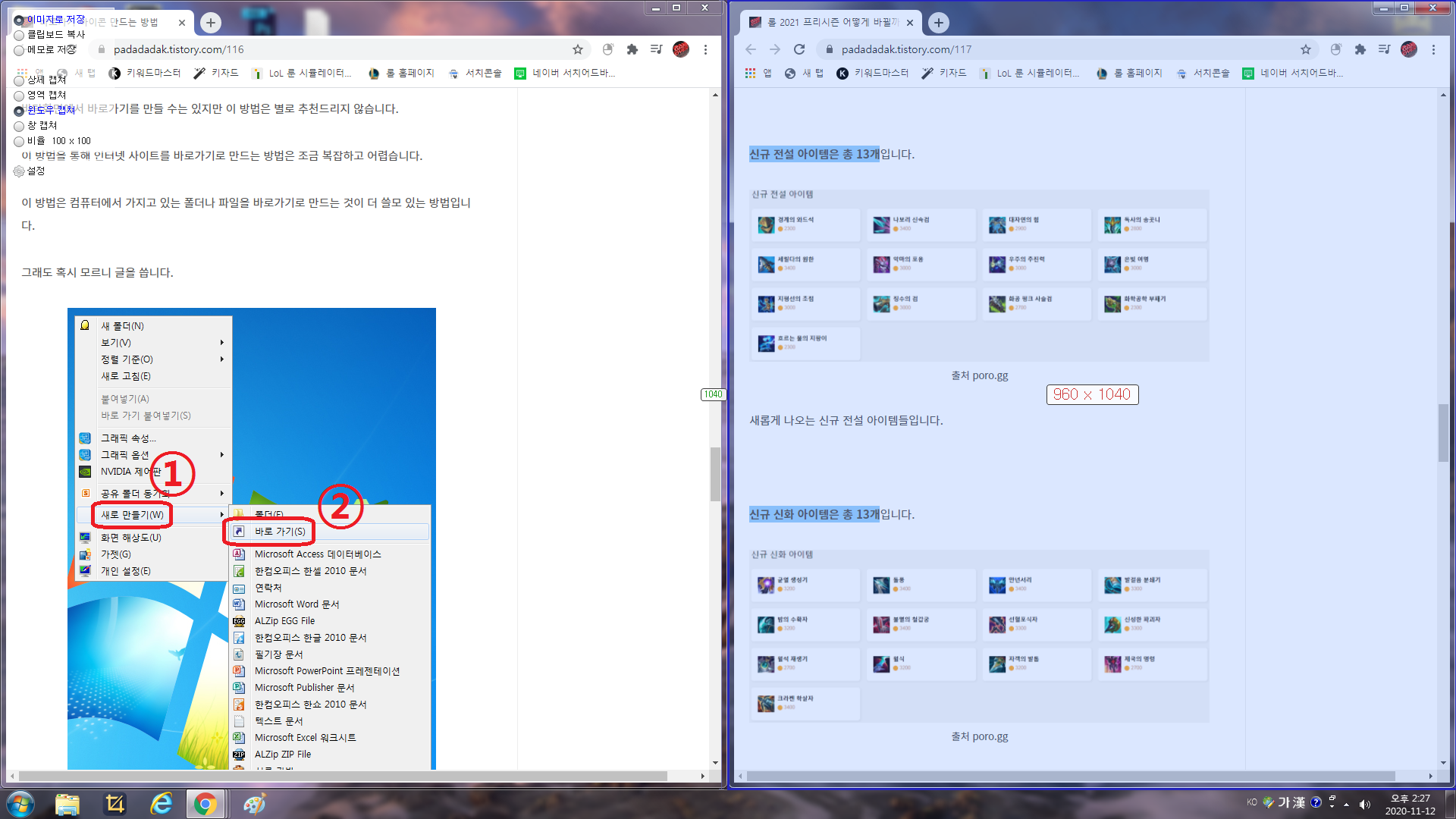Open Chrome's three-dot menu in right window
The width and height of the screenshot is (1456, 819).
[1433, 49]
